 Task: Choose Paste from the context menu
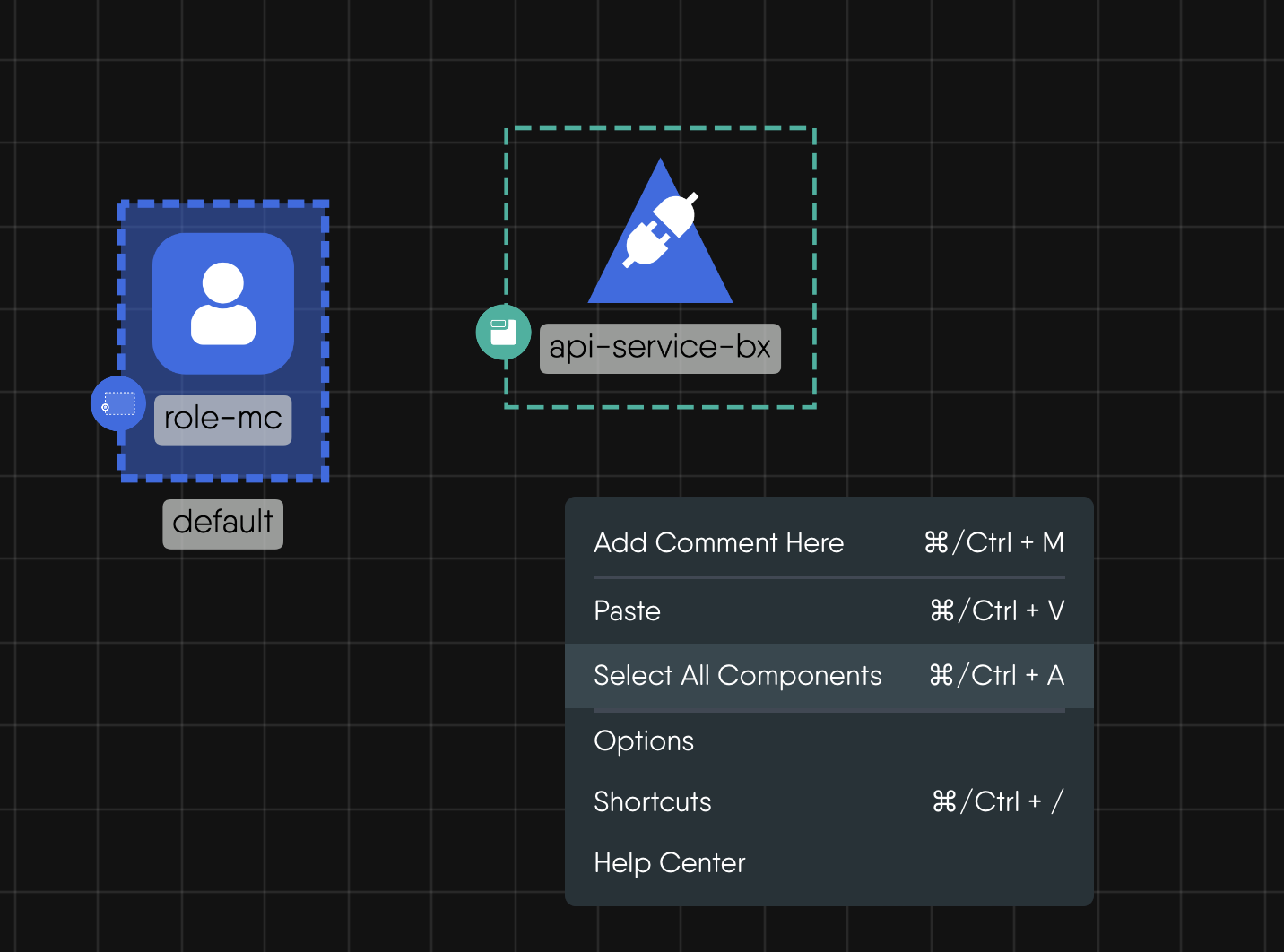point(627,611)
